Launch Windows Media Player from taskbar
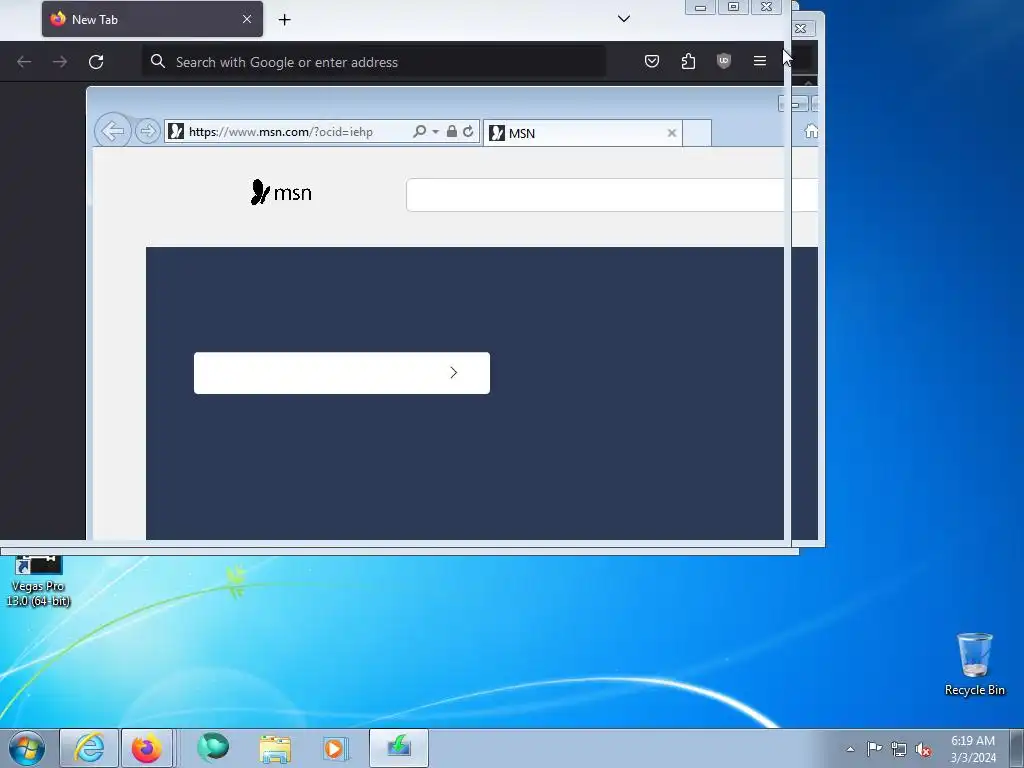Viewport: 1024px width, 768px height. click(336, 748)
